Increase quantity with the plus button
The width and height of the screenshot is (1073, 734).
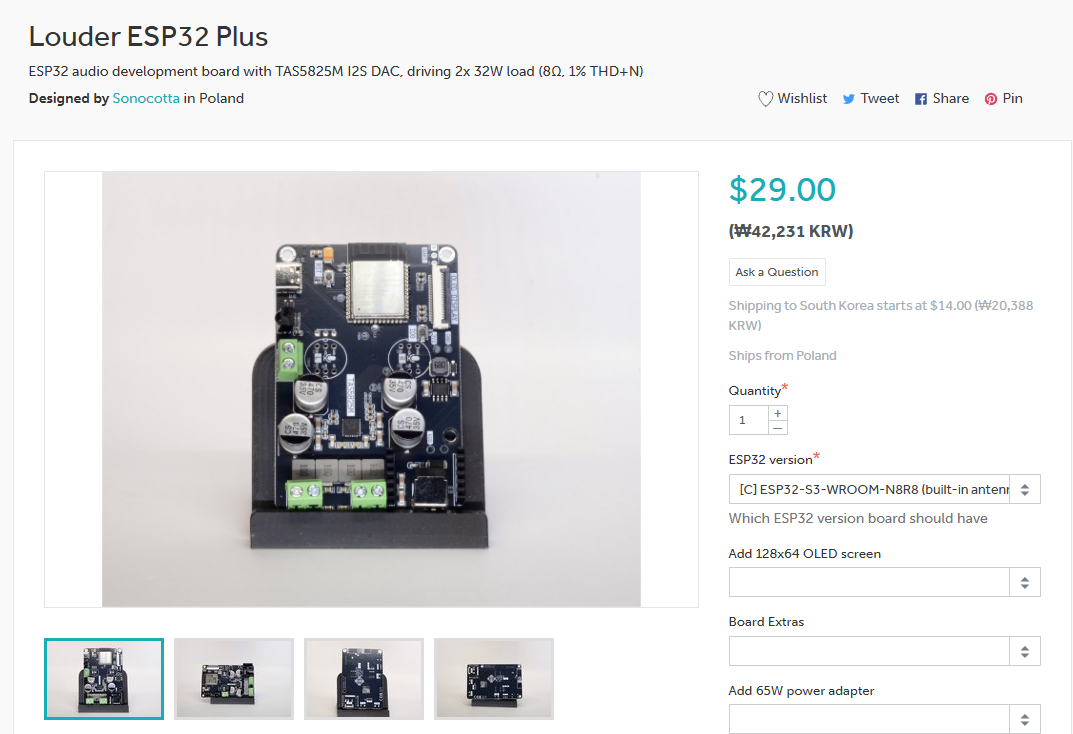tap(777, 413)
